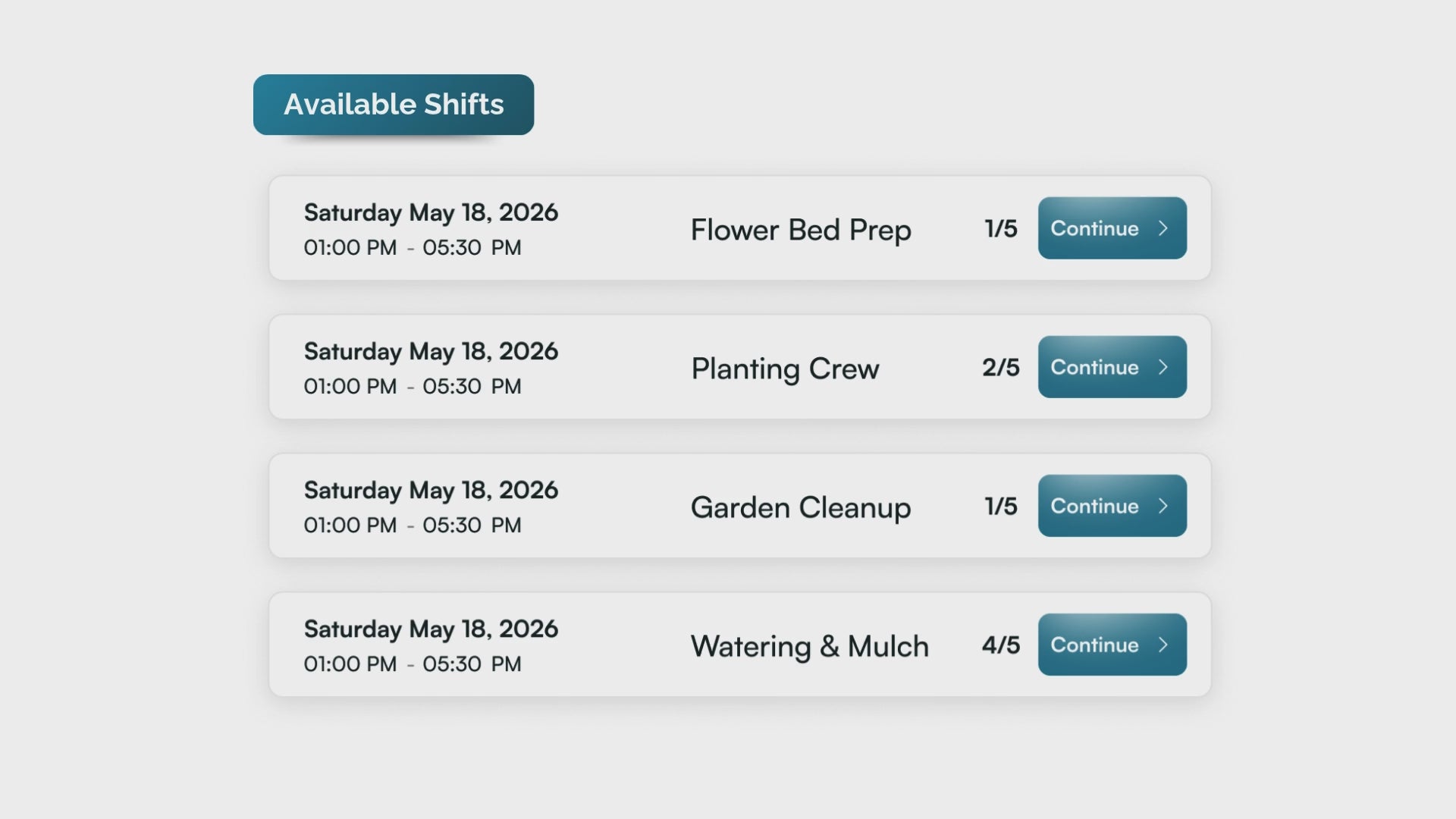
Task: Click the 1/5 count on Flower Bed Prep
Action: coord(1000,228)
